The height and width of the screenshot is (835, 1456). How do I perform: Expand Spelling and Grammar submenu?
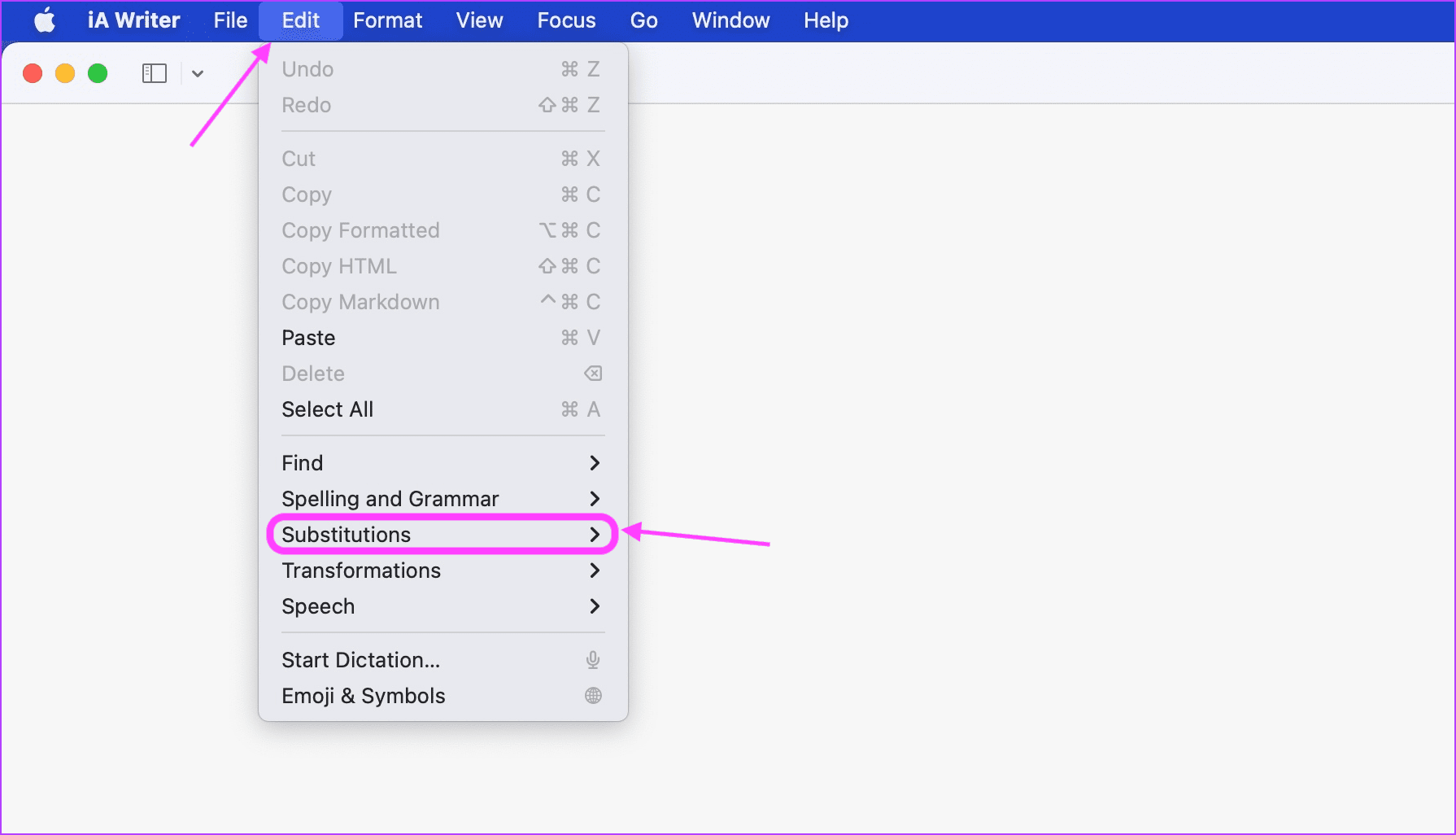(443, 499)
